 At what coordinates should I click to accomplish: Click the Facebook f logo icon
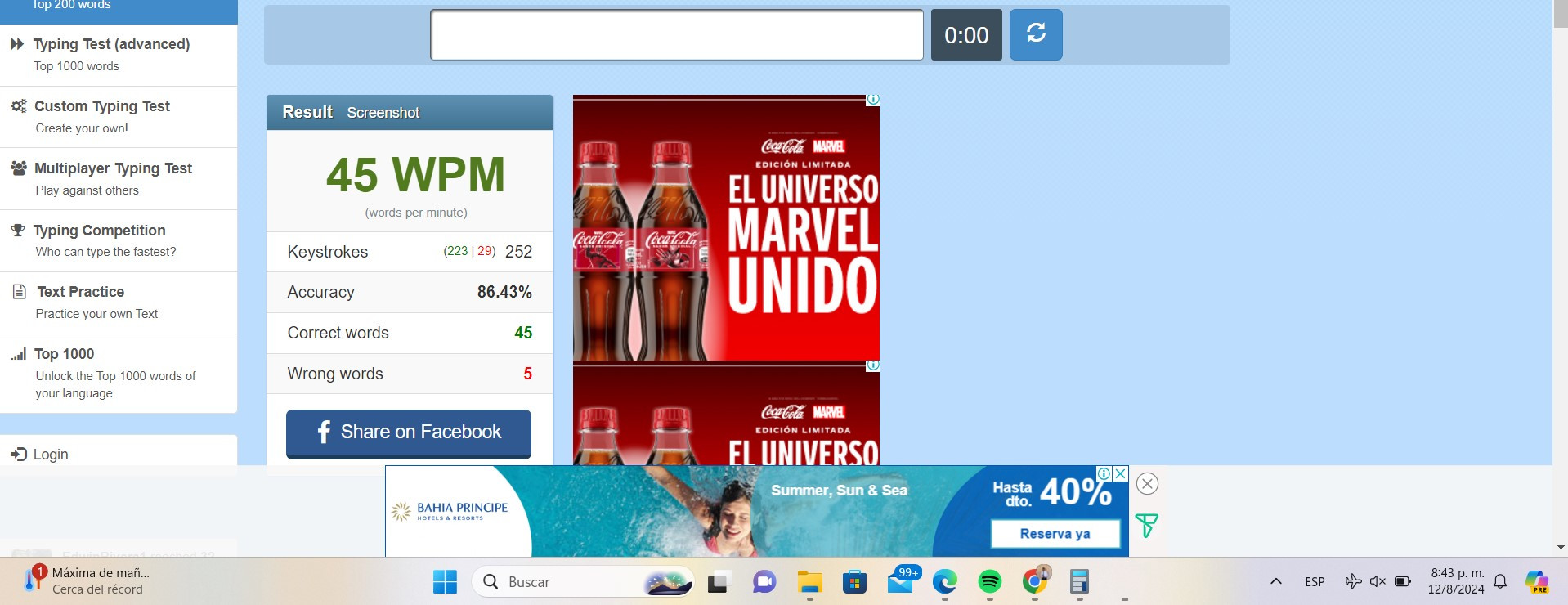click(324, 432)
